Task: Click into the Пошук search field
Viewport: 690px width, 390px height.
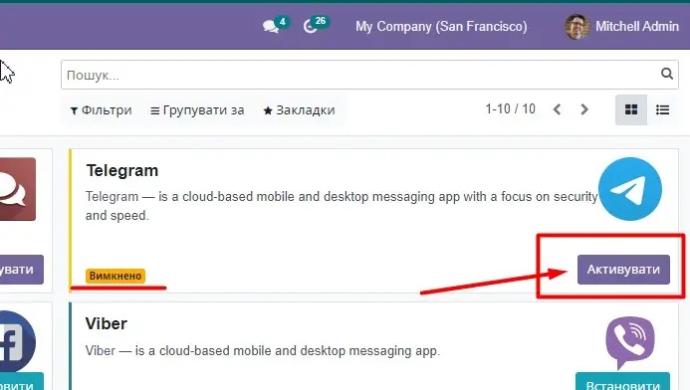Action: (x=361, y=75)
